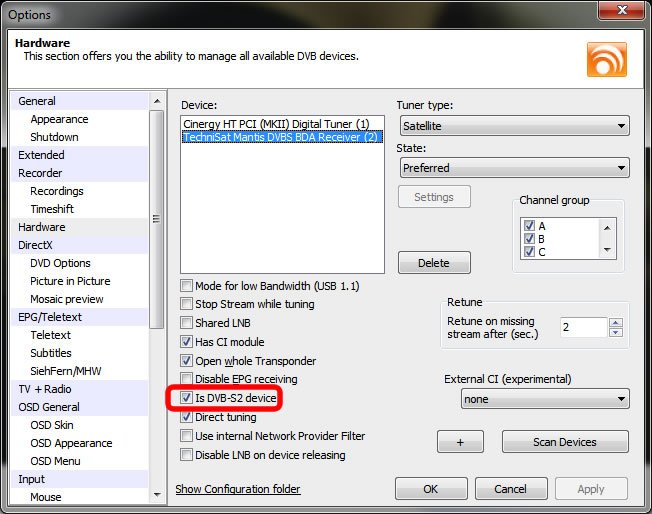This screenshot has width=652, height=514.
Task: Open the Tuner type dropdown
Action: (513, 126)
